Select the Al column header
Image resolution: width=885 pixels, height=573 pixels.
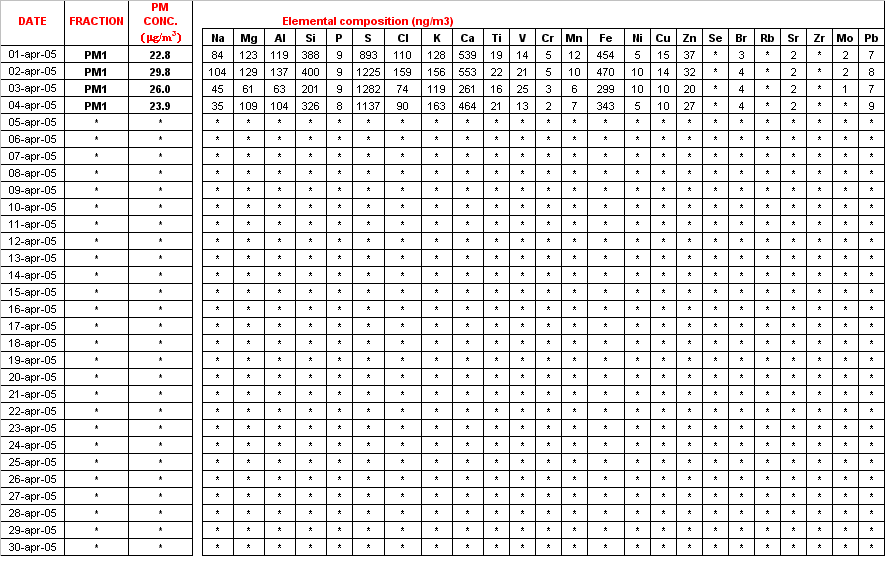(x=279, y=38)
